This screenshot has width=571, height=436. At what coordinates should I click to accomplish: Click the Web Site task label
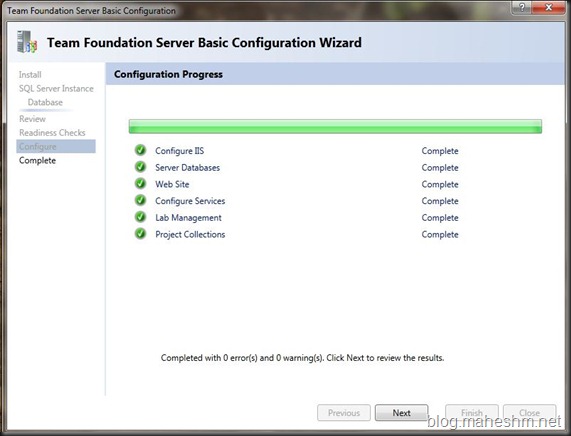point(172,184)
